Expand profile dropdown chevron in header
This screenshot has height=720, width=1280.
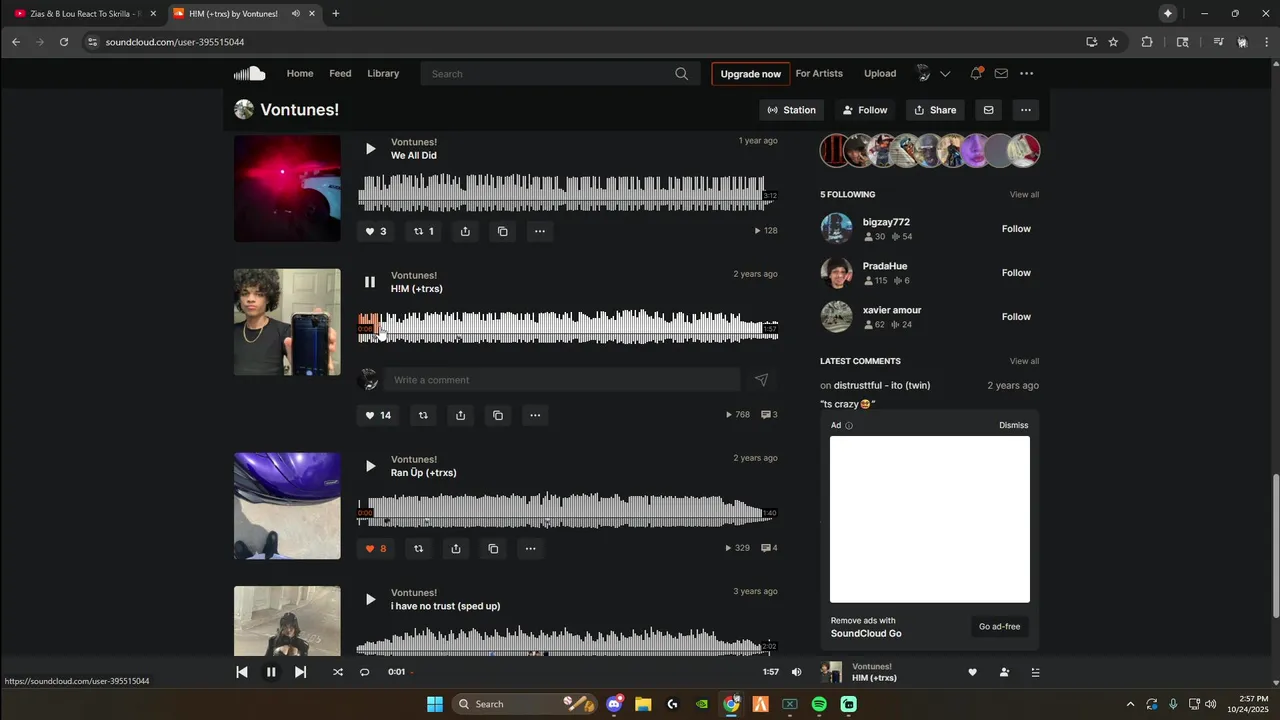click(x=945, y=74)
